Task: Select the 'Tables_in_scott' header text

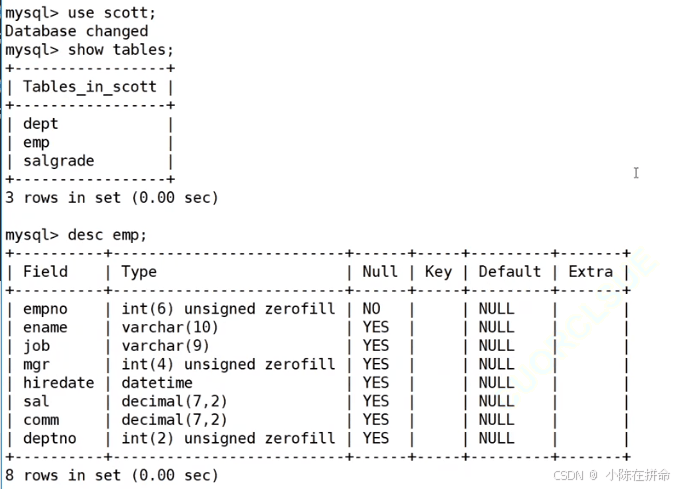Action: point(90,87)
